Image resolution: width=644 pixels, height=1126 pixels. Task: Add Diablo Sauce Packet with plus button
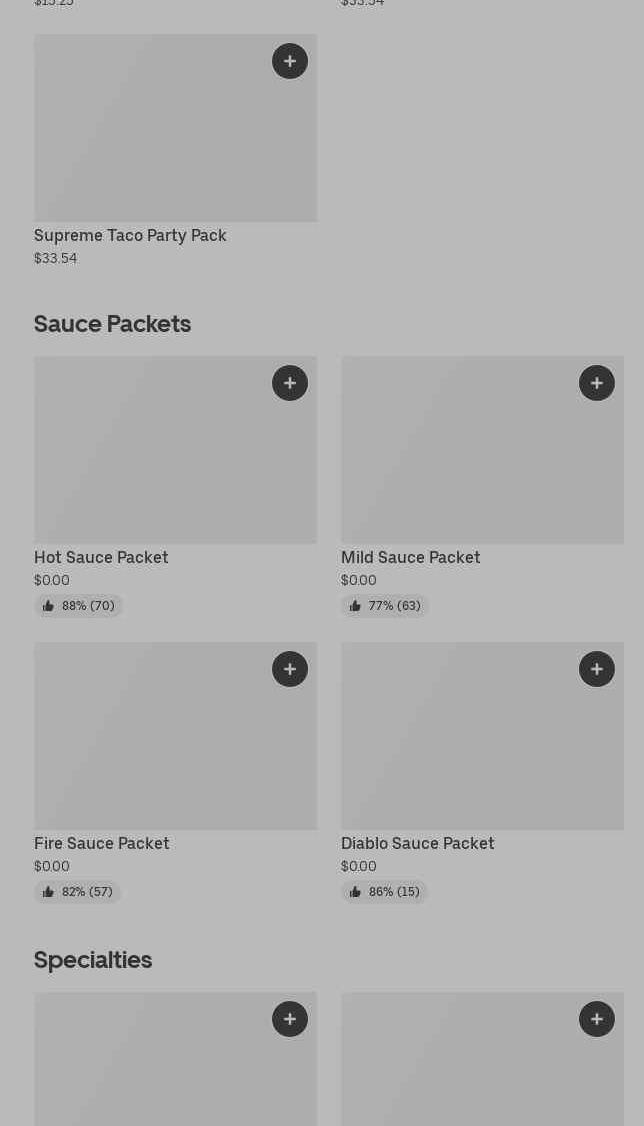597,669
